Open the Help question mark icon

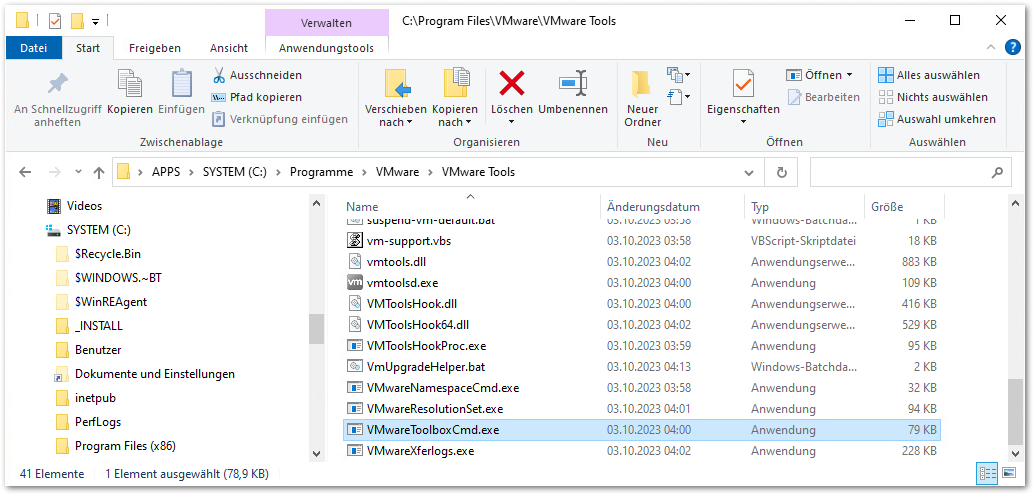(x=1013, y=47)
